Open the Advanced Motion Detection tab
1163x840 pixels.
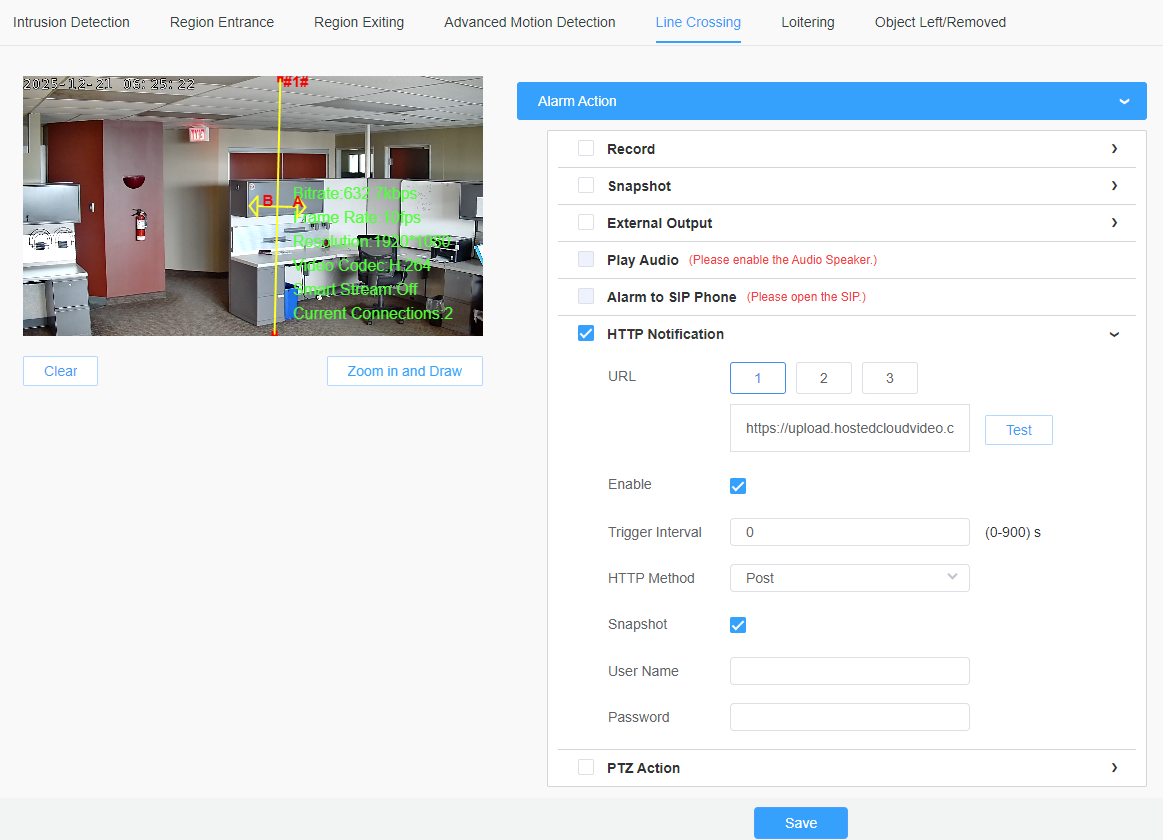(x=530, y=22)
